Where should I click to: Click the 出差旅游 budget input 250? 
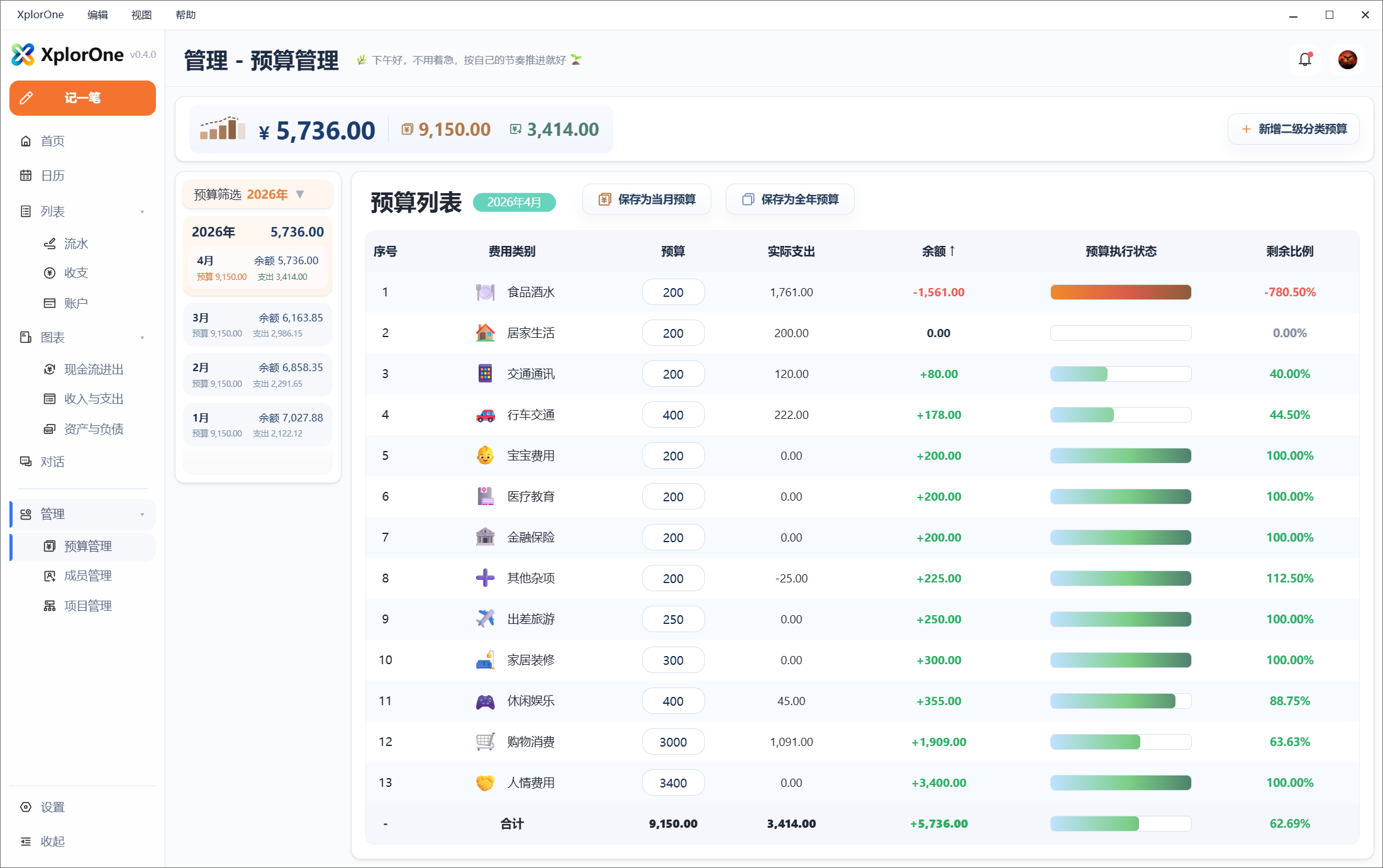click(673, 619)
